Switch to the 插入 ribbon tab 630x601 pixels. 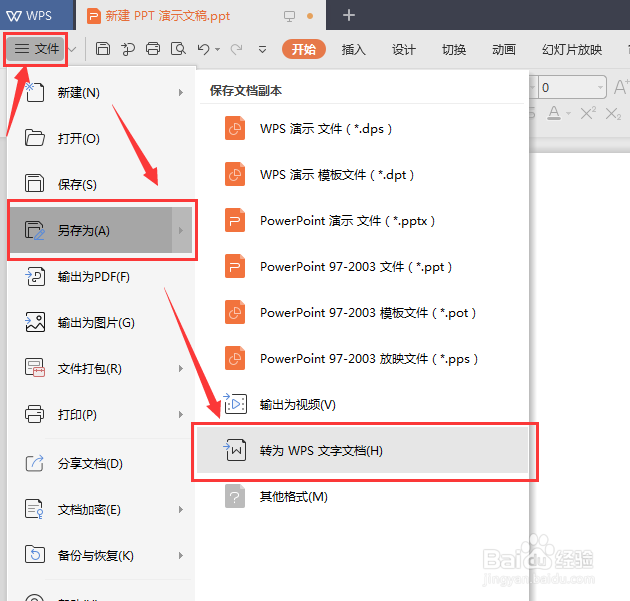click(354, 49)
